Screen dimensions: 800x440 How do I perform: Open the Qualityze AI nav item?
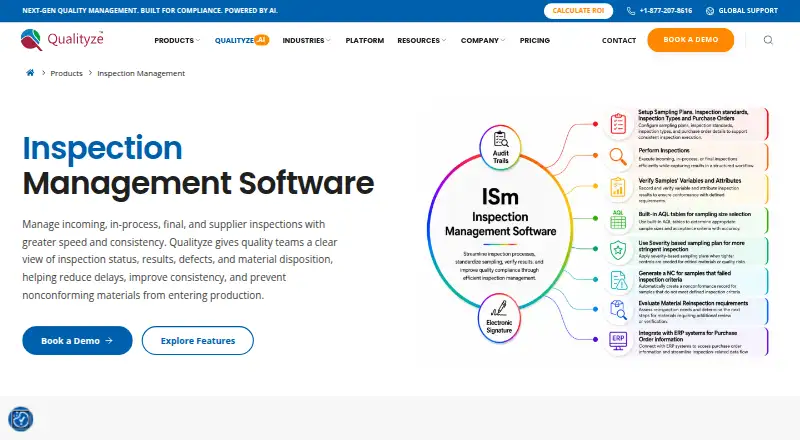(x=241, y=40)
